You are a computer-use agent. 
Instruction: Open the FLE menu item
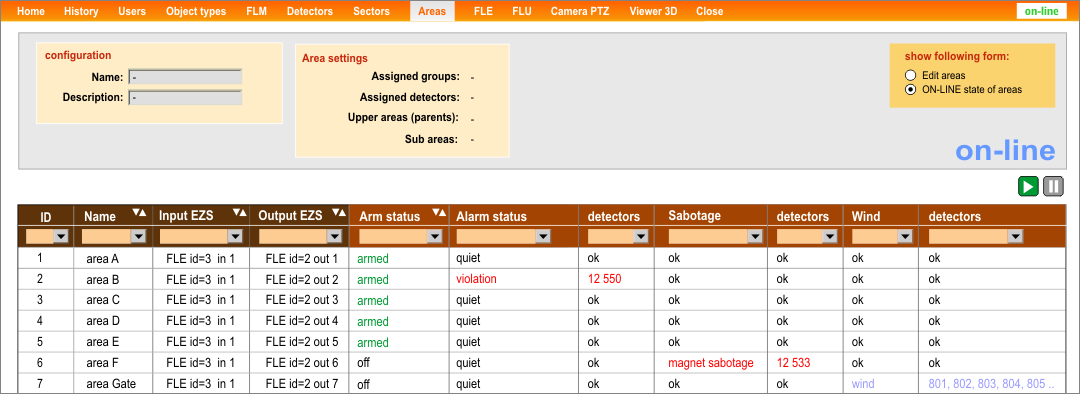point(484,11)
